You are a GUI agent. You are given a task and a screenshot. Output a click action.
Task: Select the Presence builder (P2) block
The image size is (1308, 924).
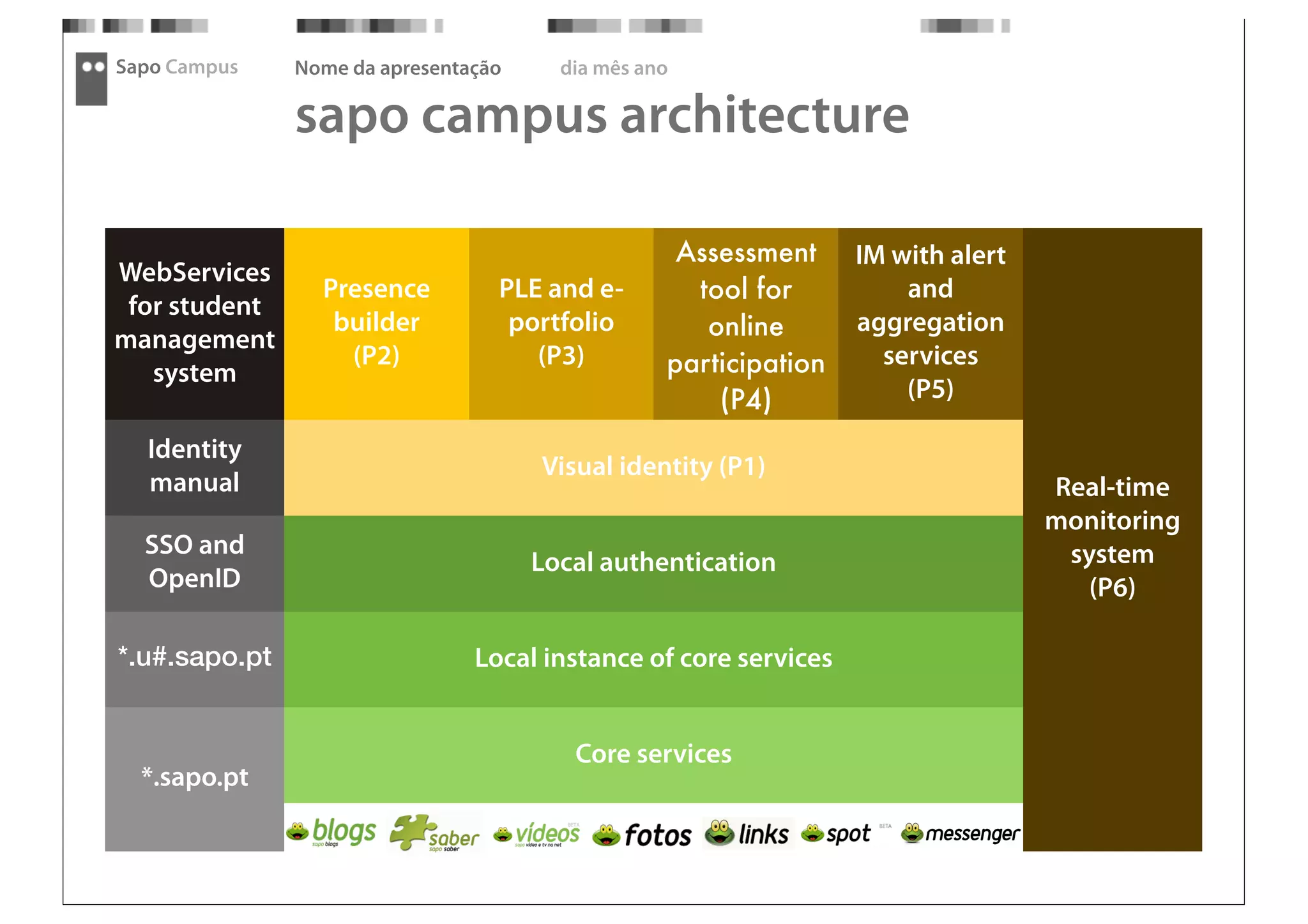(376, 323)
